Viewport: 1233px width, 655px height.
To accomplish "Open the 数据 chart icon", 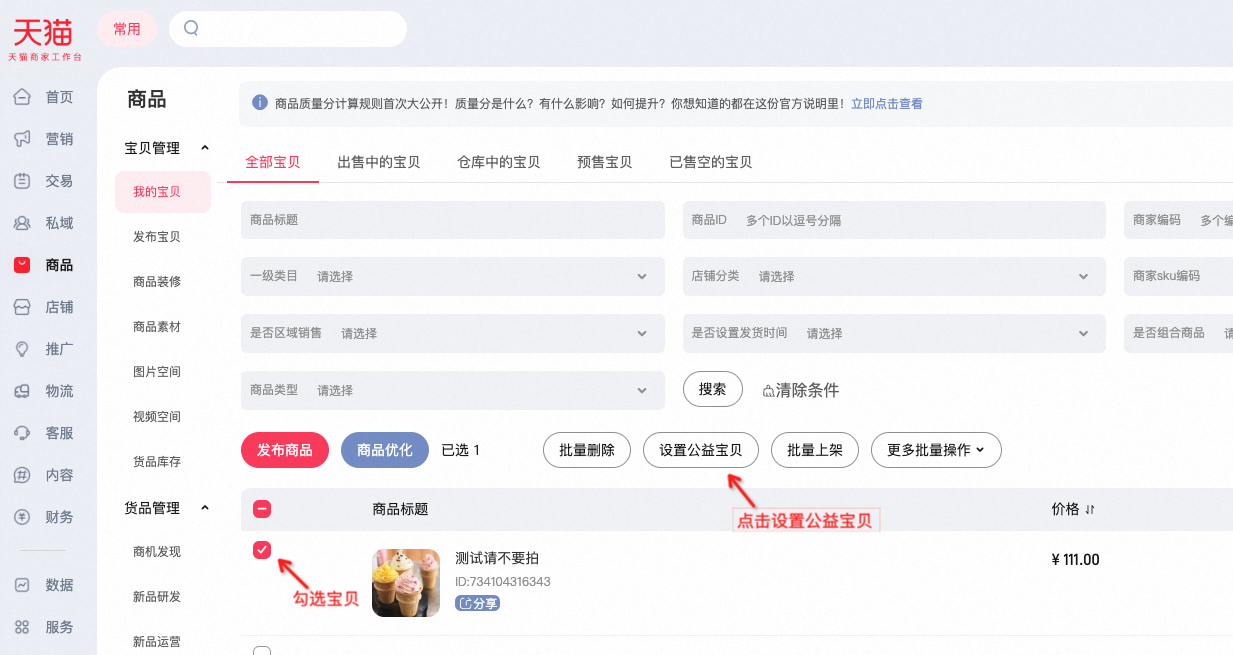I will (x=22, y=585).
